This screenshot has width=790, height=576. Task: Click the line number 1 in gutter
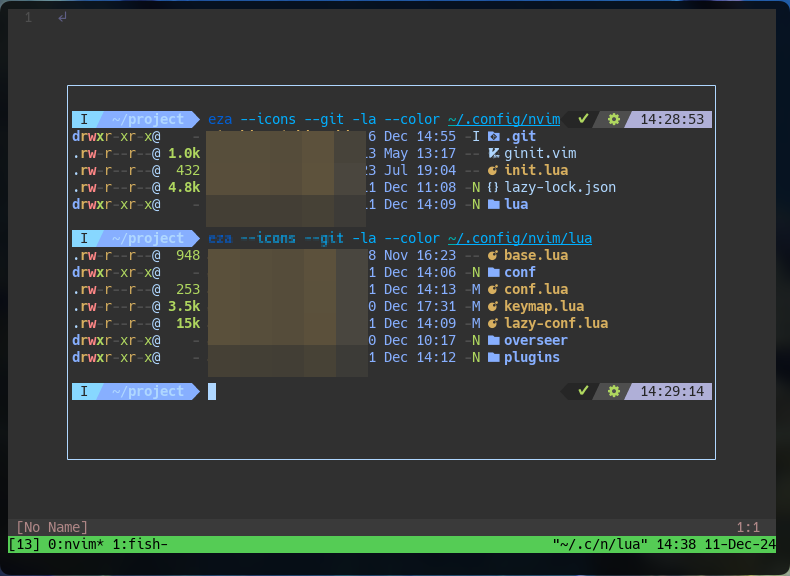(28, 18)
